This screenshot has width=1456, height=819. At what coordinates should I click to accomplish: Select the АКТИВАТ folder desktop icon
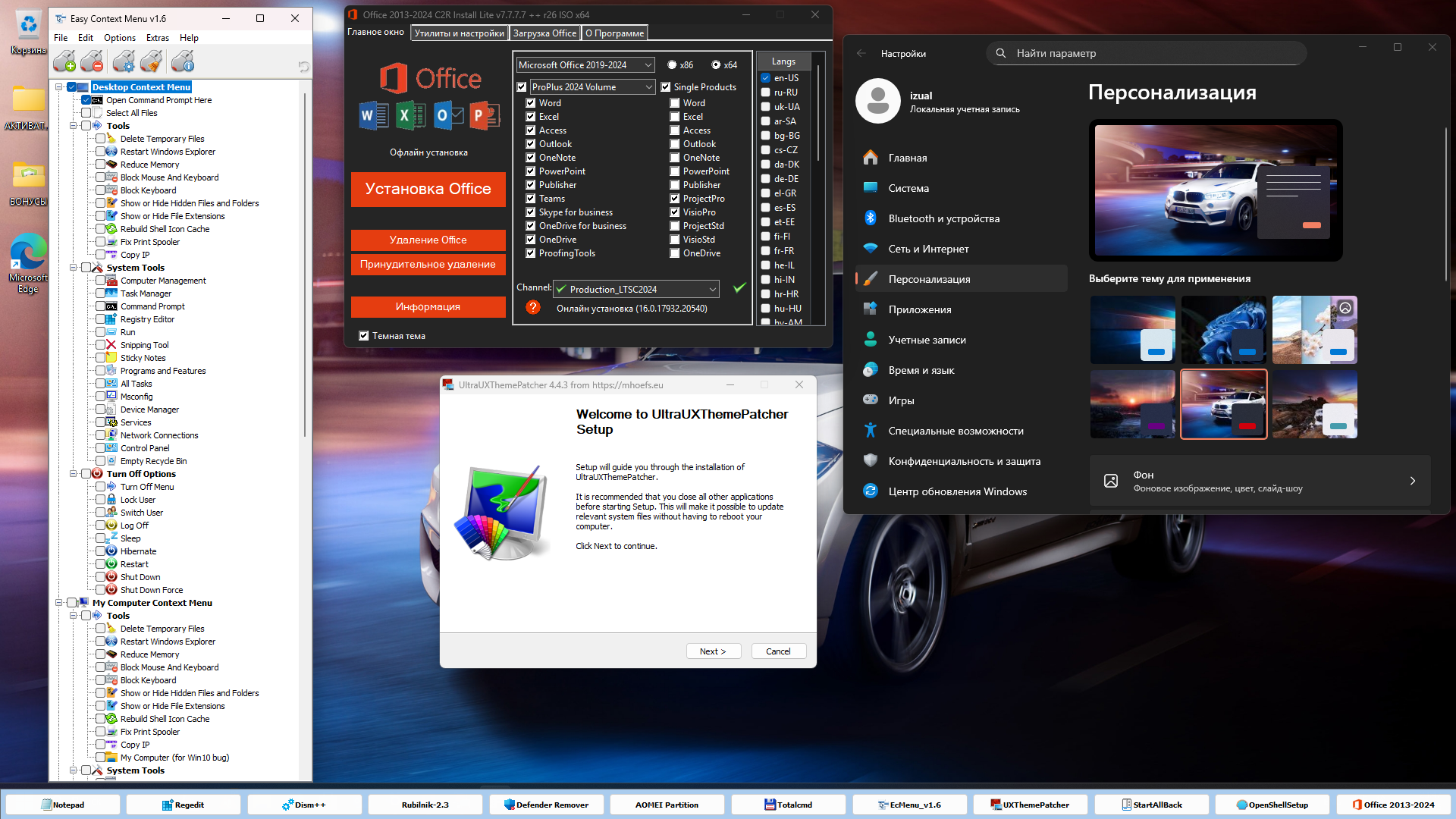[28, 108]
